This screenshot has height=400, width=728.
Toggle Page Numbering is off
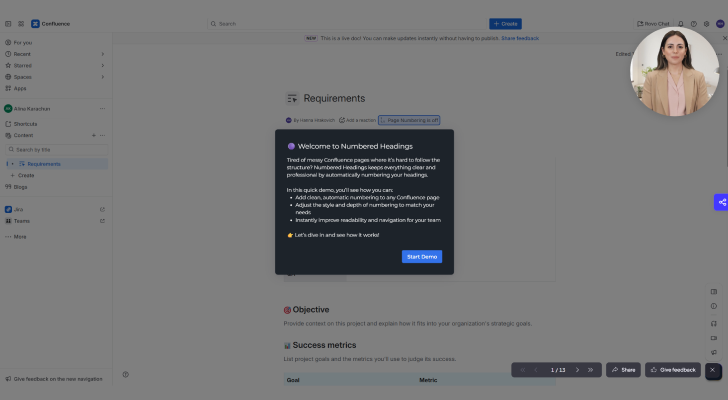coord(409,120)
